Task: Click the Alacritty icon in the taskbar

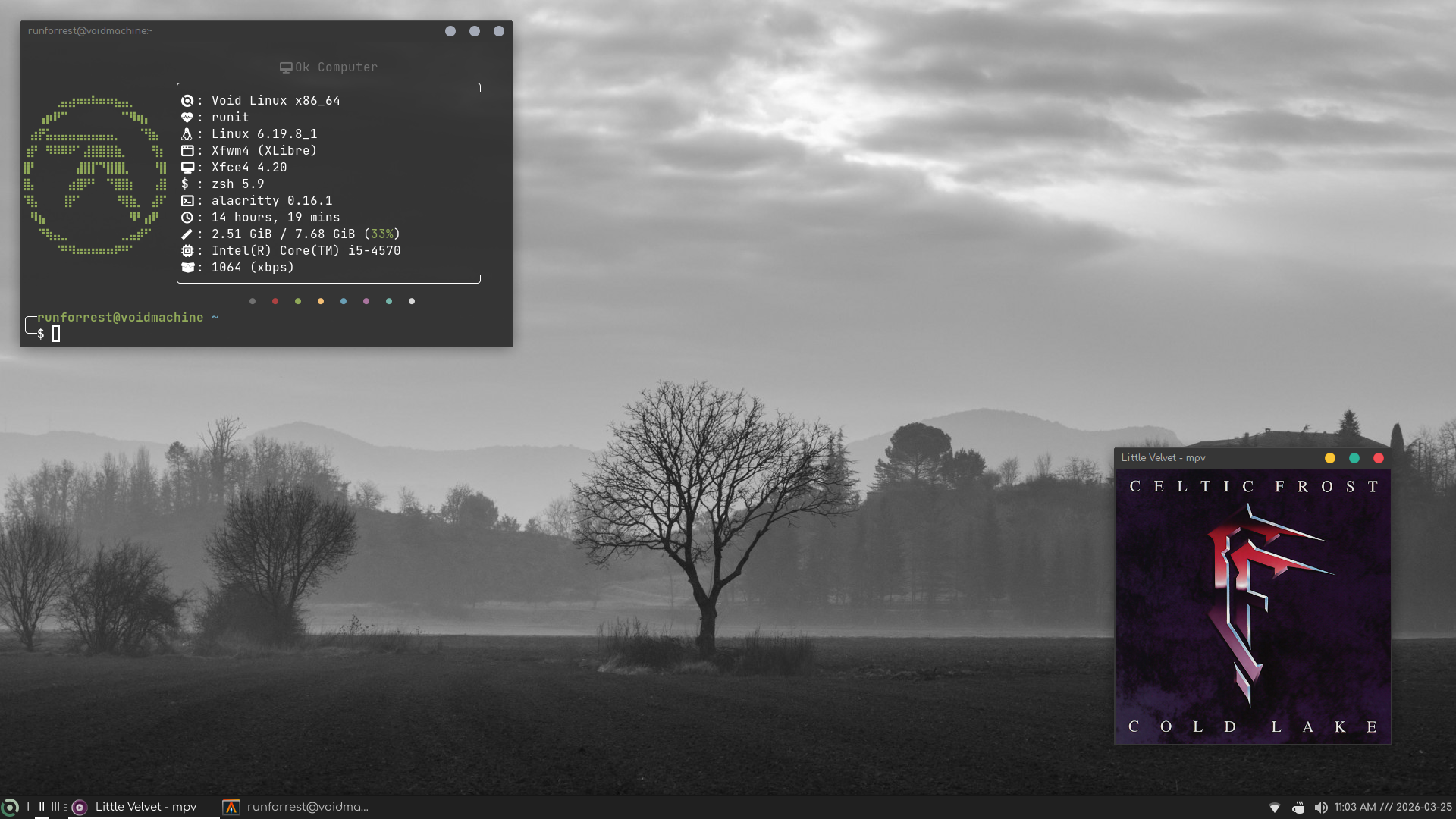Action: (x=231, y=808)
